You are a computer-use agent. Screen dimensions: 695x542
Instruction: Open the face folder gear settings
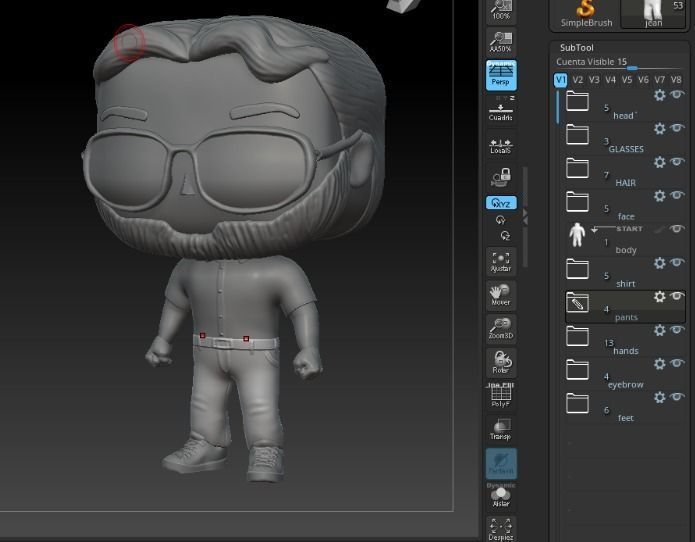click(x=660, y=195)
